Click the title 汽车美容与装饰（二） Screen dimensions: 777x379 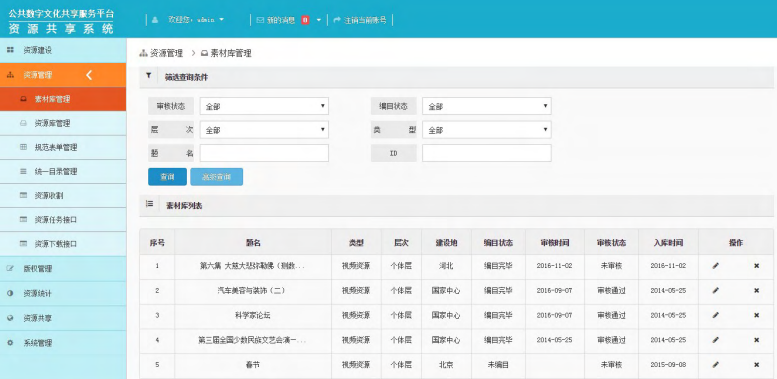coord(252,291)
